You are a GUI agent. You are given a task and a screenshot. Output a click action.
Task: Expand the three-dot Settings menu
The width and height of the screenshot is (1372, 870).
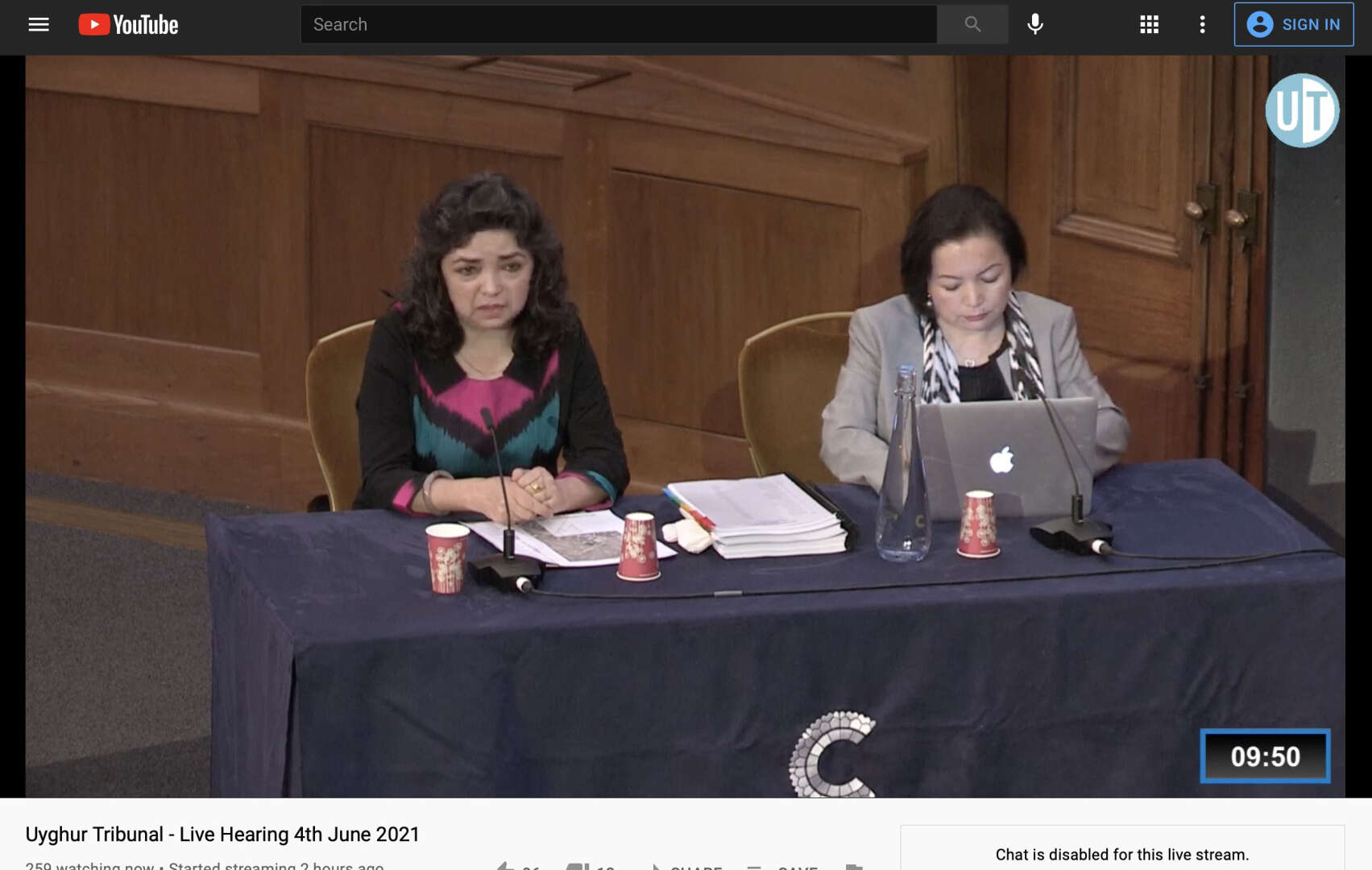tap(1202, 24)
